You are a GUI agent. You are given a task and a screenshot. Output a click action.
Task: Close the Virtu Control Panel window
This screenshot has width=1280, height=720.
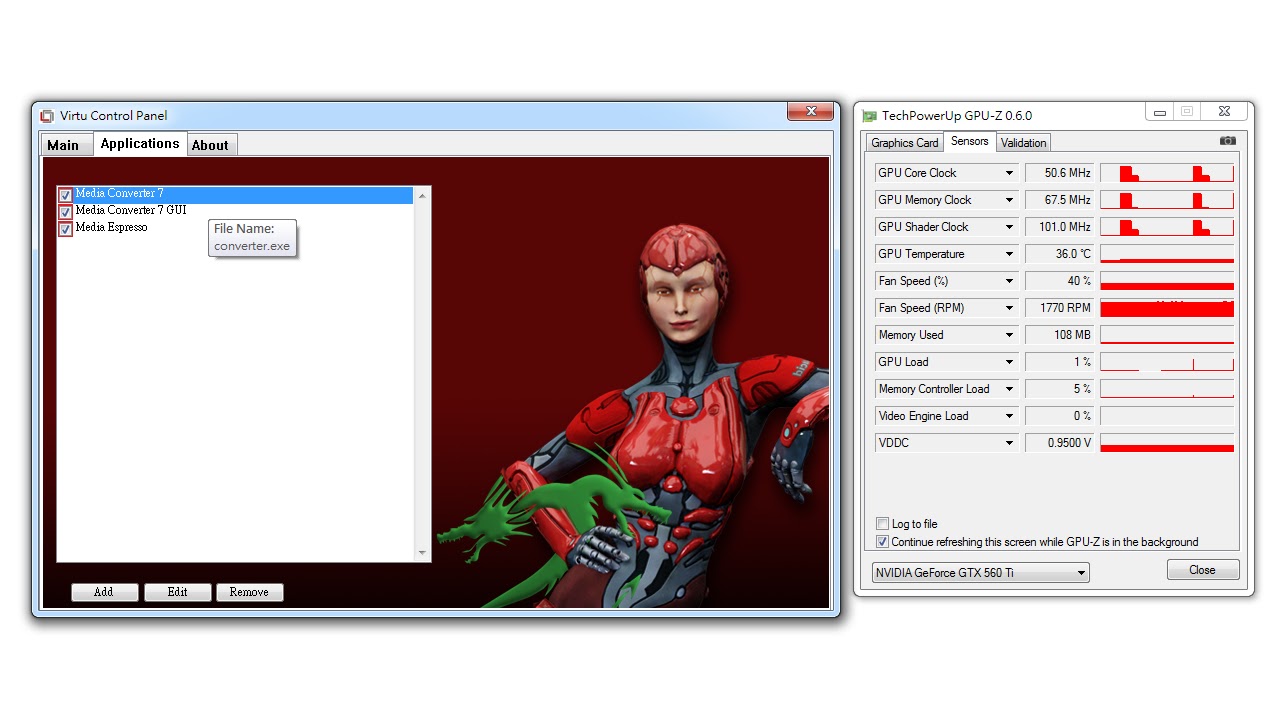[x=810, y=111]
